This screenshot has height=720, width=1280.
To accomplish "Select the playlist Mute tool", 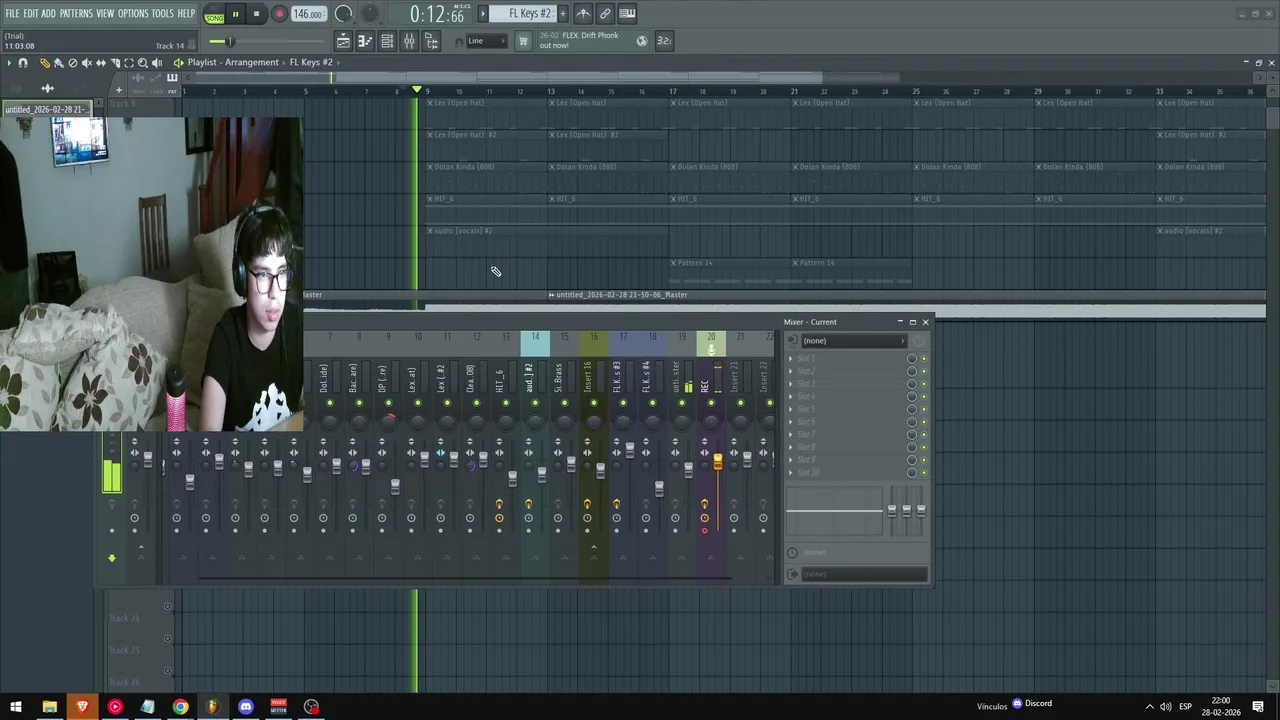I will click(86, 63).
